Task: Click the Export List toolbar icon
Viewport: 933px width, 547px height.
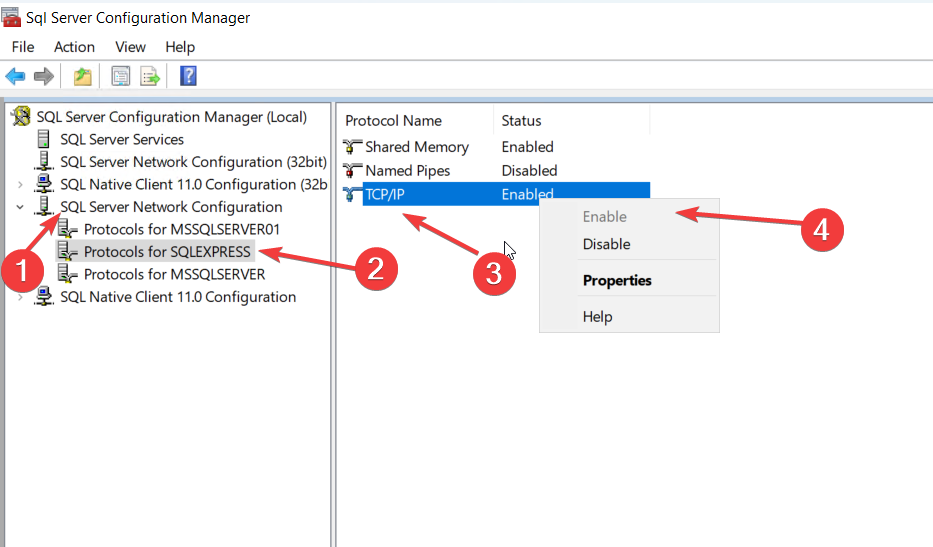Action: pyautogui.click(x=150, y=76)
